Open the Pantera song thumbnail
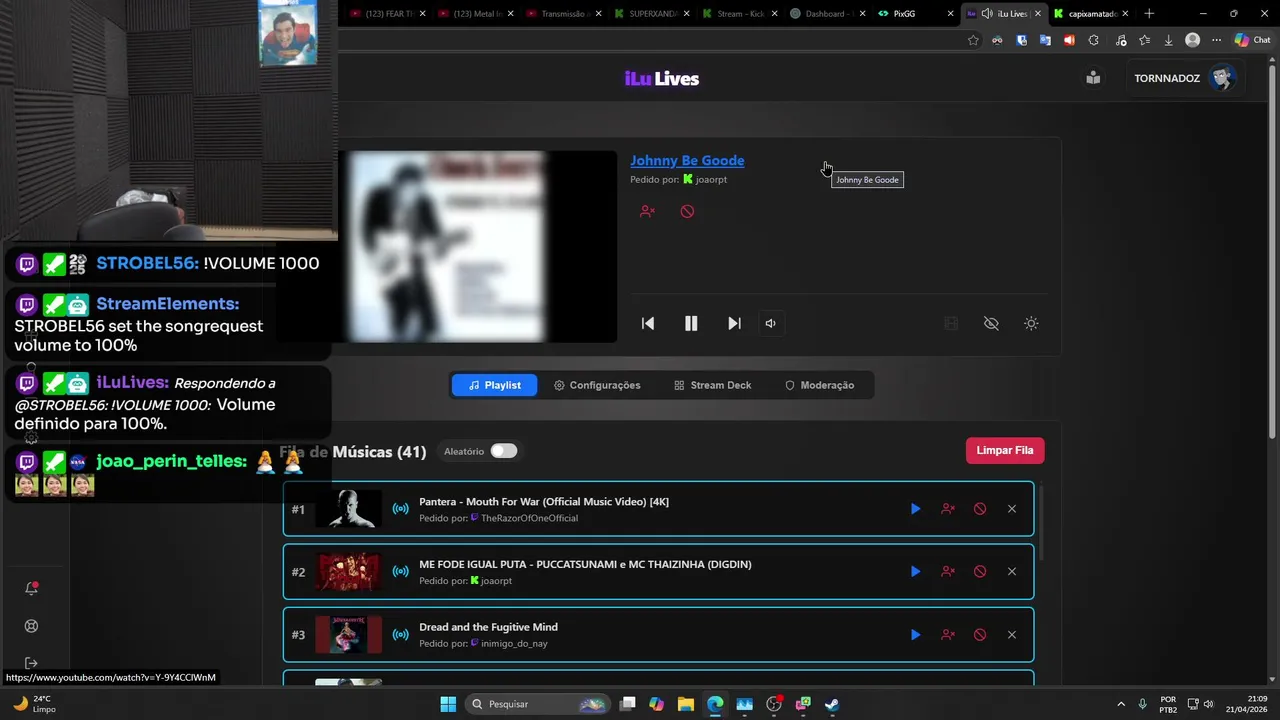The image size is (1280, 720). click(348, 509)
